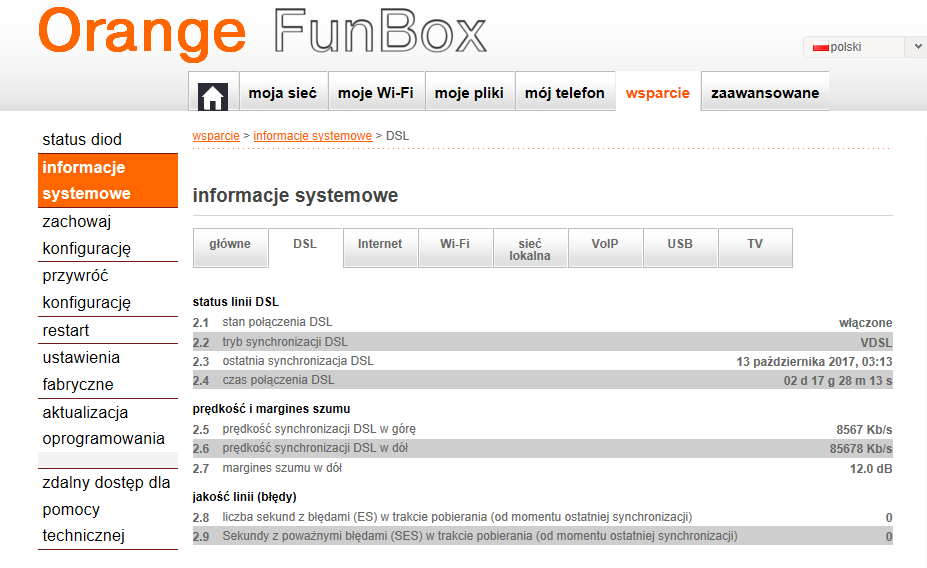Click row 2.5 prędkość synchronizacji w górę
The width and height of the screenshot is (927, 568).
(x=543, y=430)
